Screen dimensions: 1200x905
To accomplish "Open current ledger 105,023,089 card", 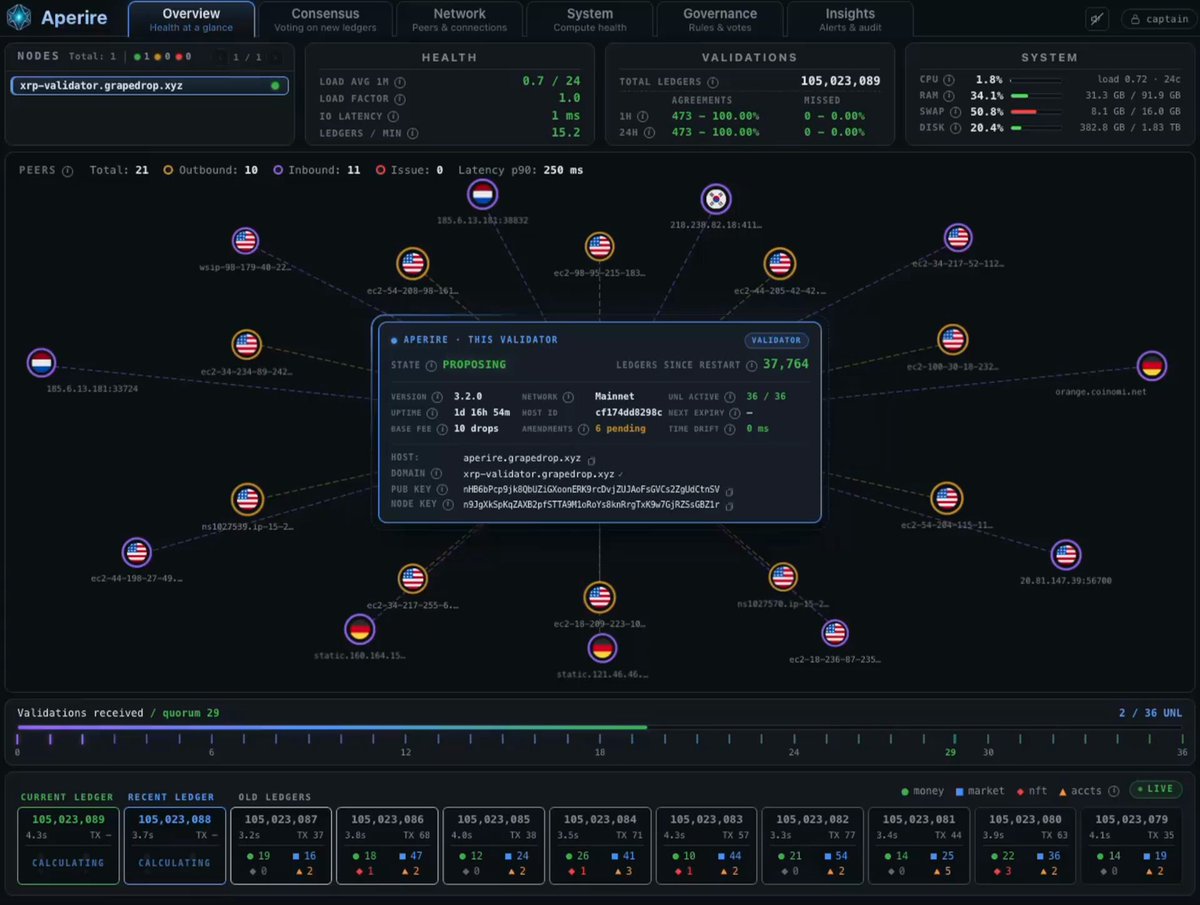I will [68, 846].
